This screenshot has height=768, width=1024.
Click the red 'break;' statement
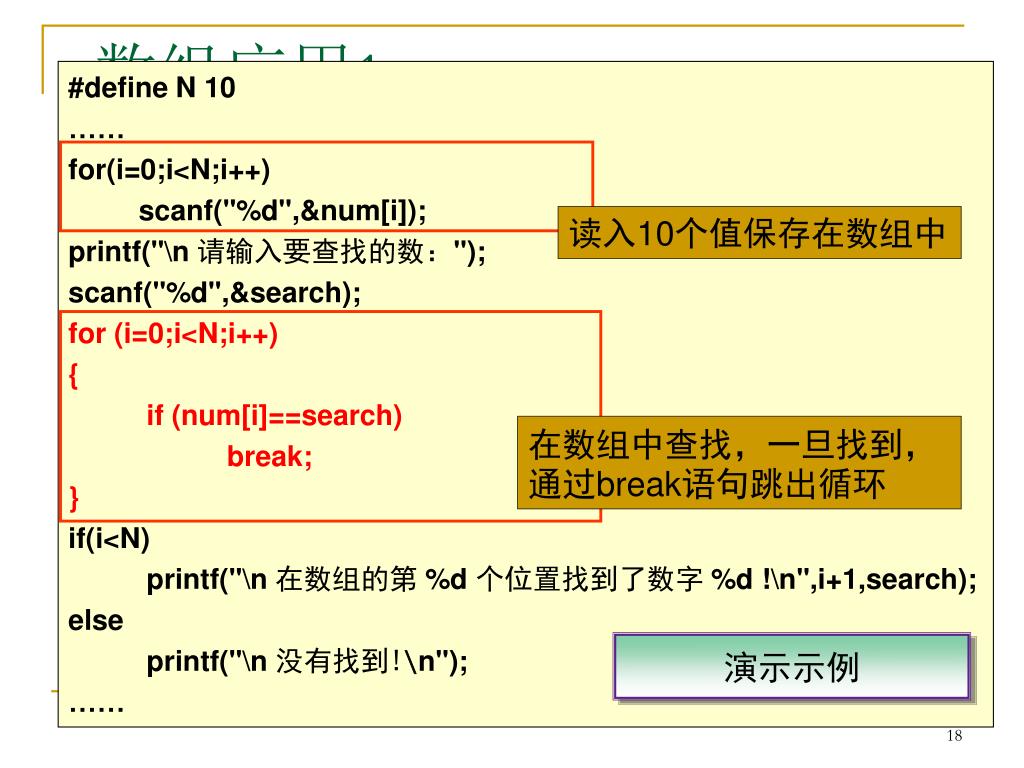pyautogui.click(x=269, y=456)
